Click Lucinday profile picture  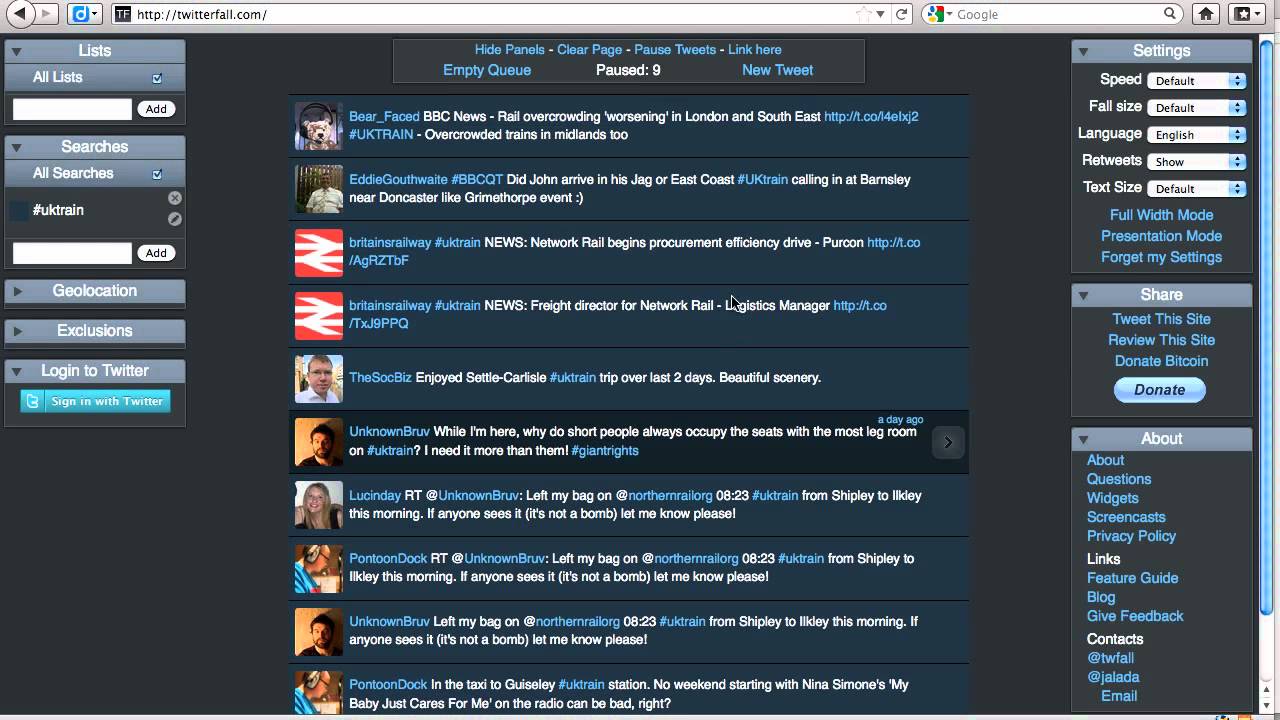[x=319, y=504]
